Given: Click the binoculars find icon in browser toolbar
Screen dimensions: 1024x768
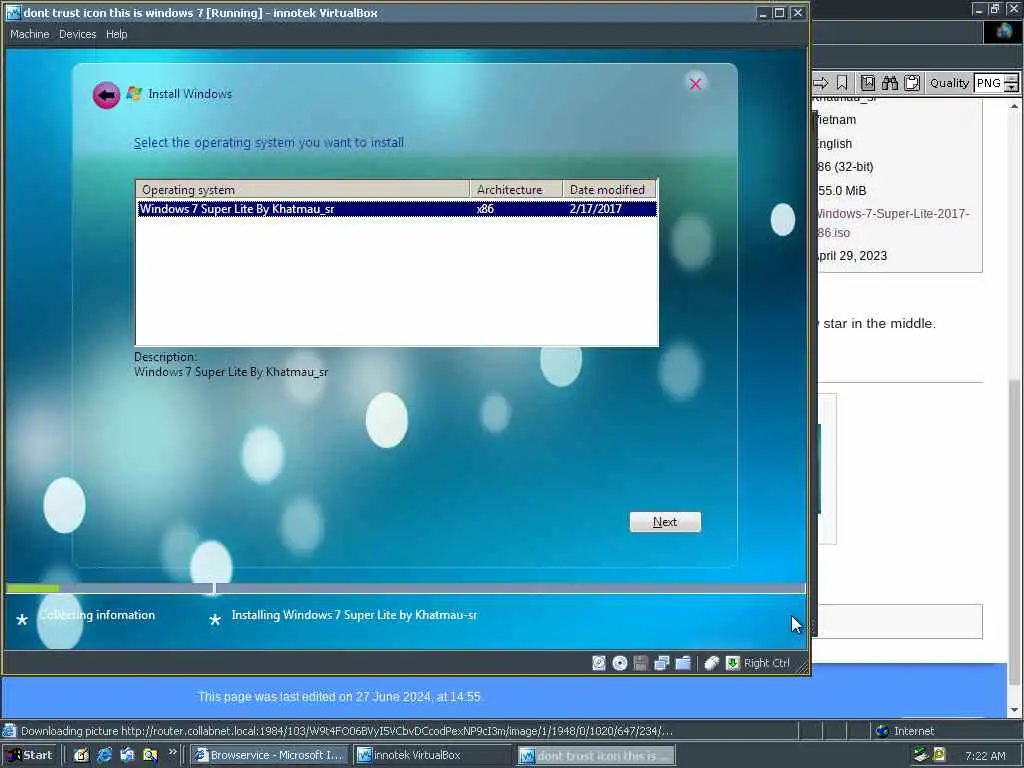Looking at the screenshot, I should [890, 83].
